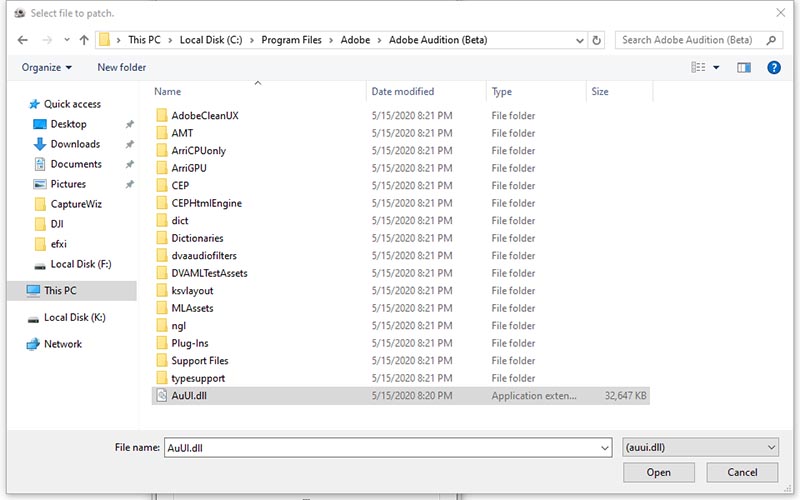Select the AMT folder
The height and width of the screenshot is (500, 800).
(x=182, y=133)
